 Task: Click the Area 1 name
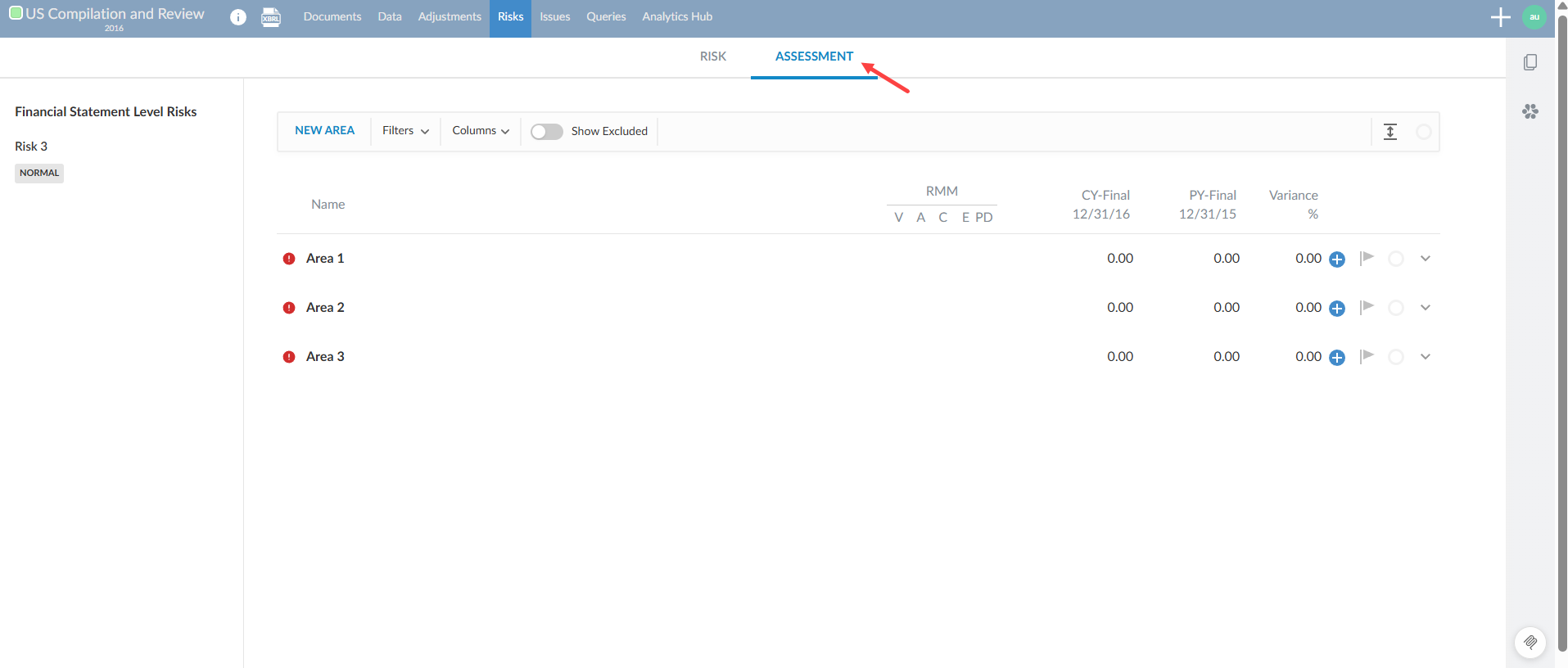(325, 259)
